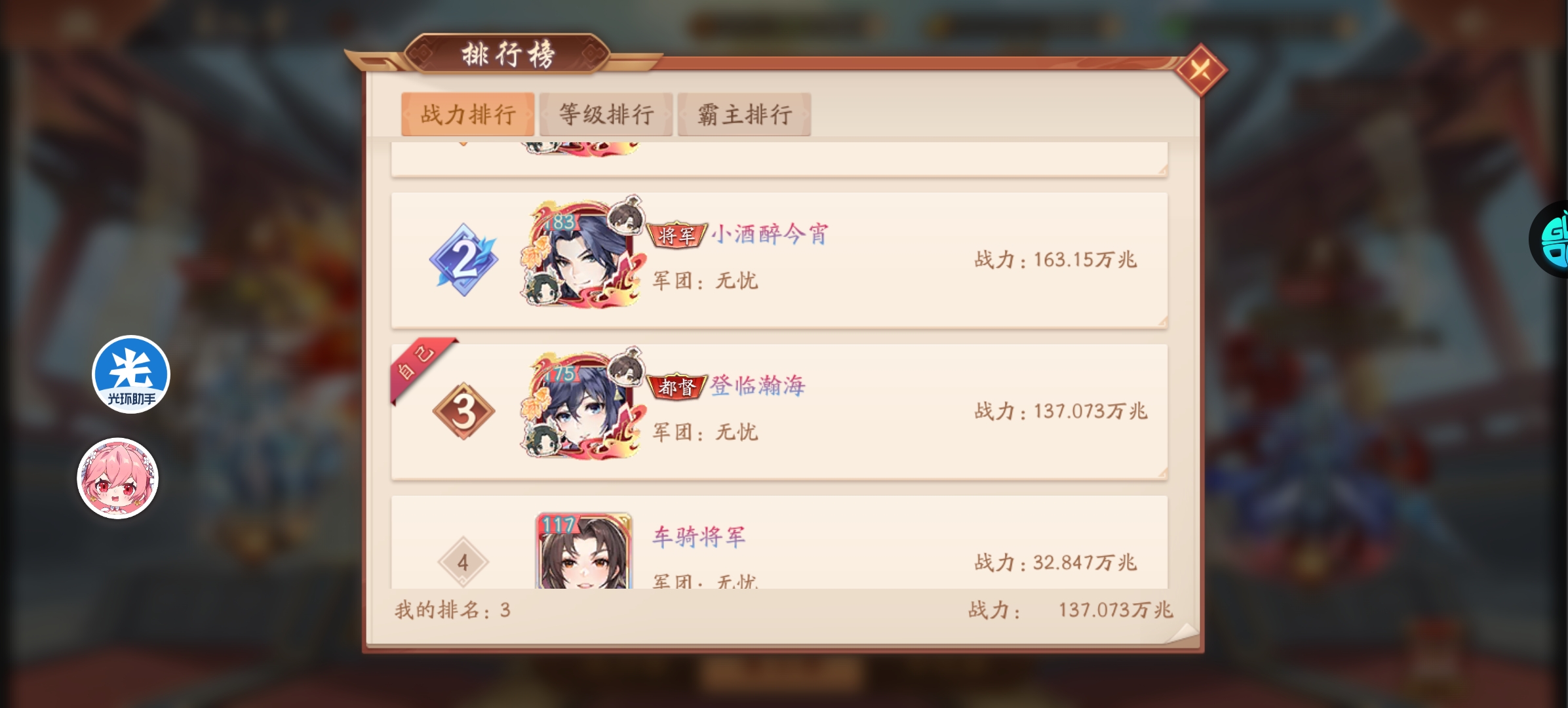1568x708 pixels.
Task: Tap the 将军 title badge
Action: point(677,235)
